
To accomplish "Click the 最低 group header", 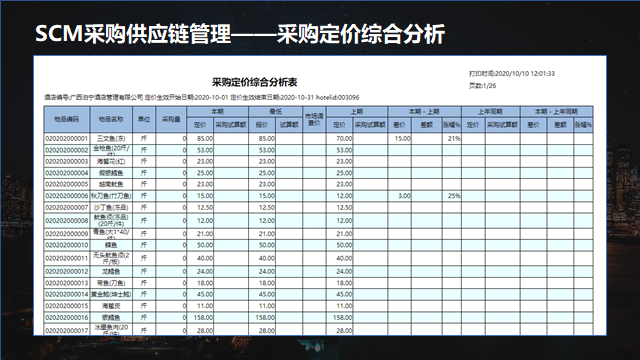I will (276, 111).
